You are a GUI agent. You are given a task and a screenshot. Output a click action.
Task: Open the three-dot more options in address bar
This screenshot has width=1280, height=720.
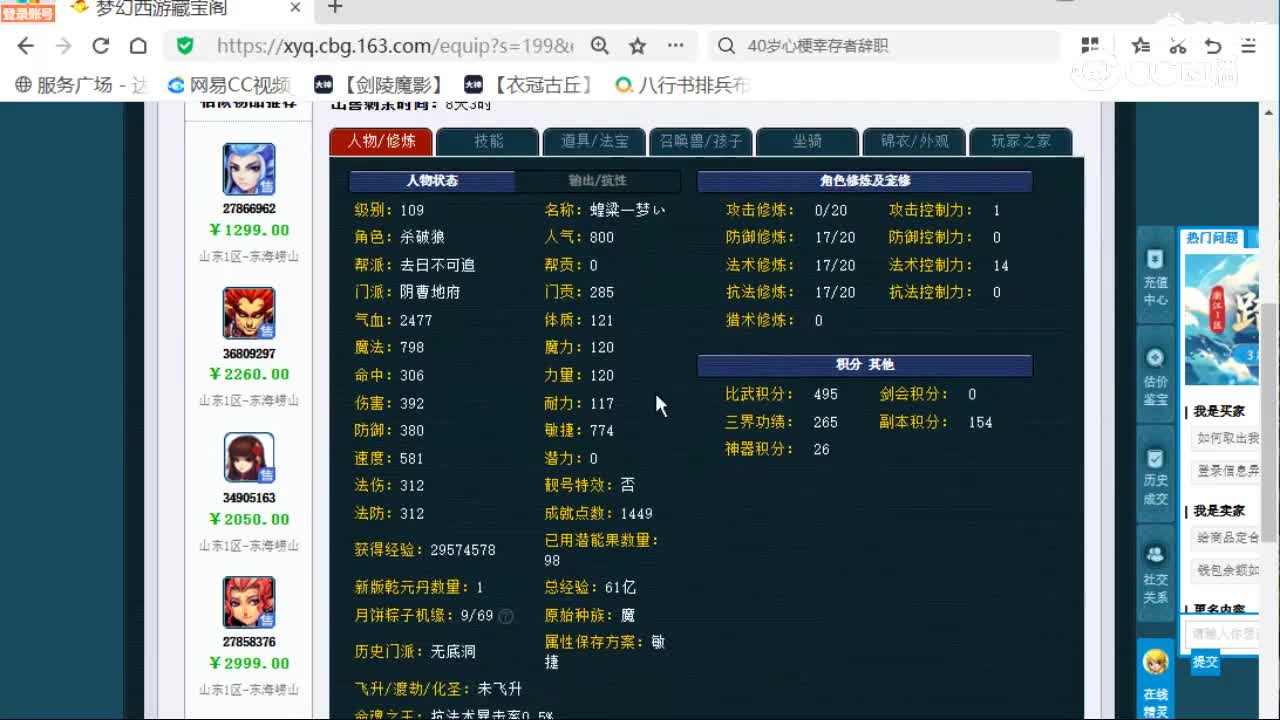[676, 46]
